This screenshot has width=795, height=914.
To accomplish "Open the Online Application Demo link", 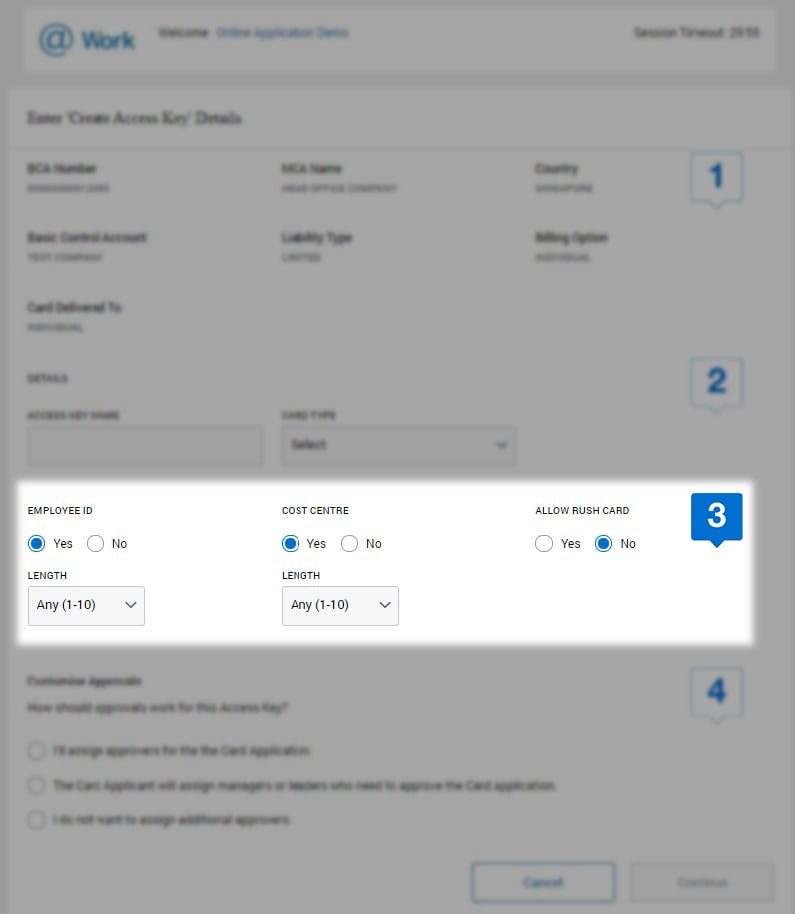I will coord(283,32).
